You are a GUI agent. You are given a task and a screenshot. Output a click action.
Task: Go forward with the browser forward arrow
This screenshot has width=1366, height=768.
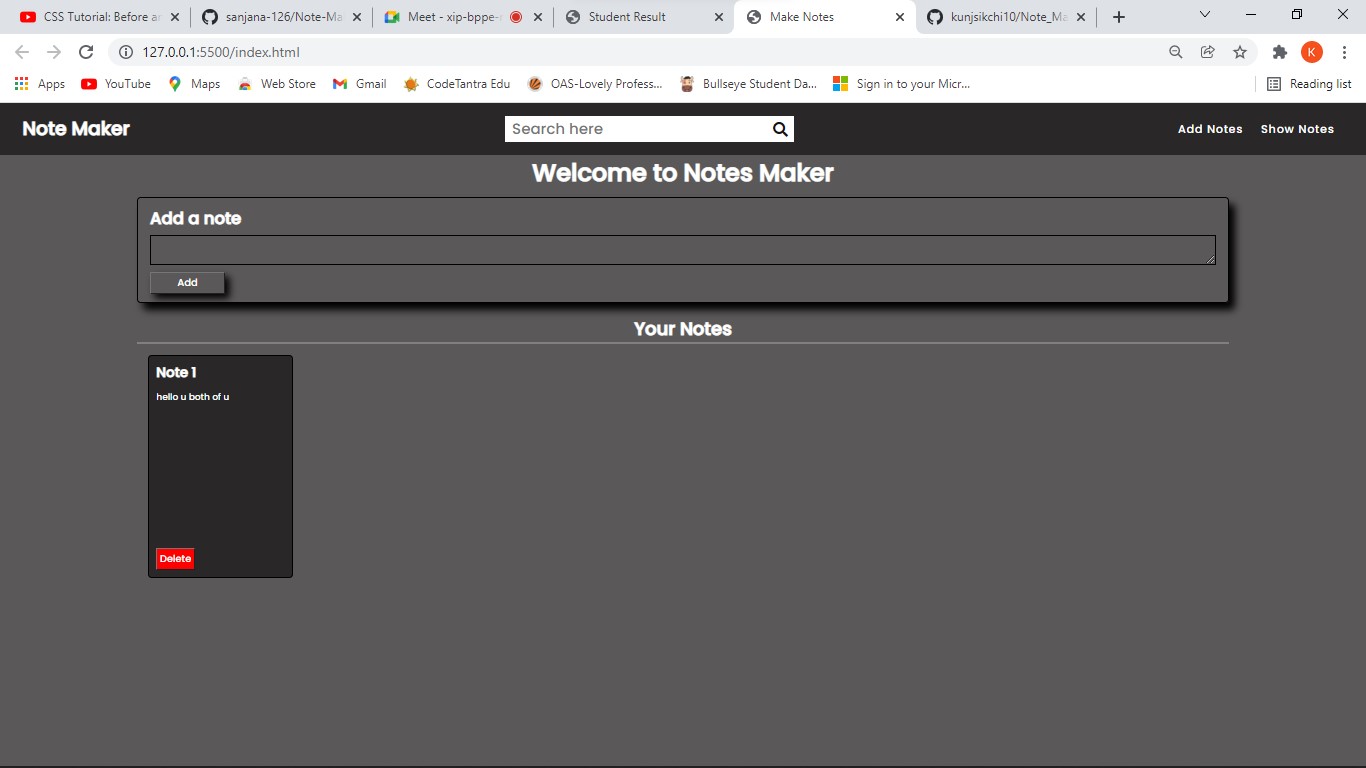(54, 52)
